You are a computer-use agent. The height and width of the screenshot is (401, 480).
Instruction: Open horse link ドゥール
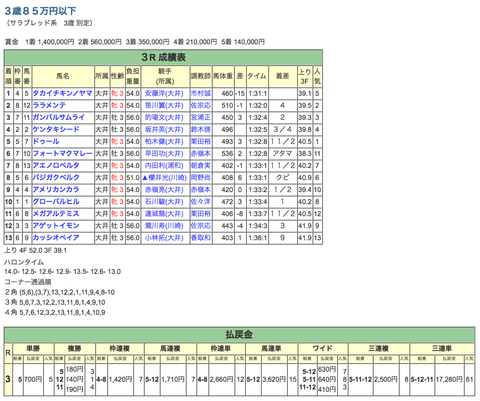point(46,142)
